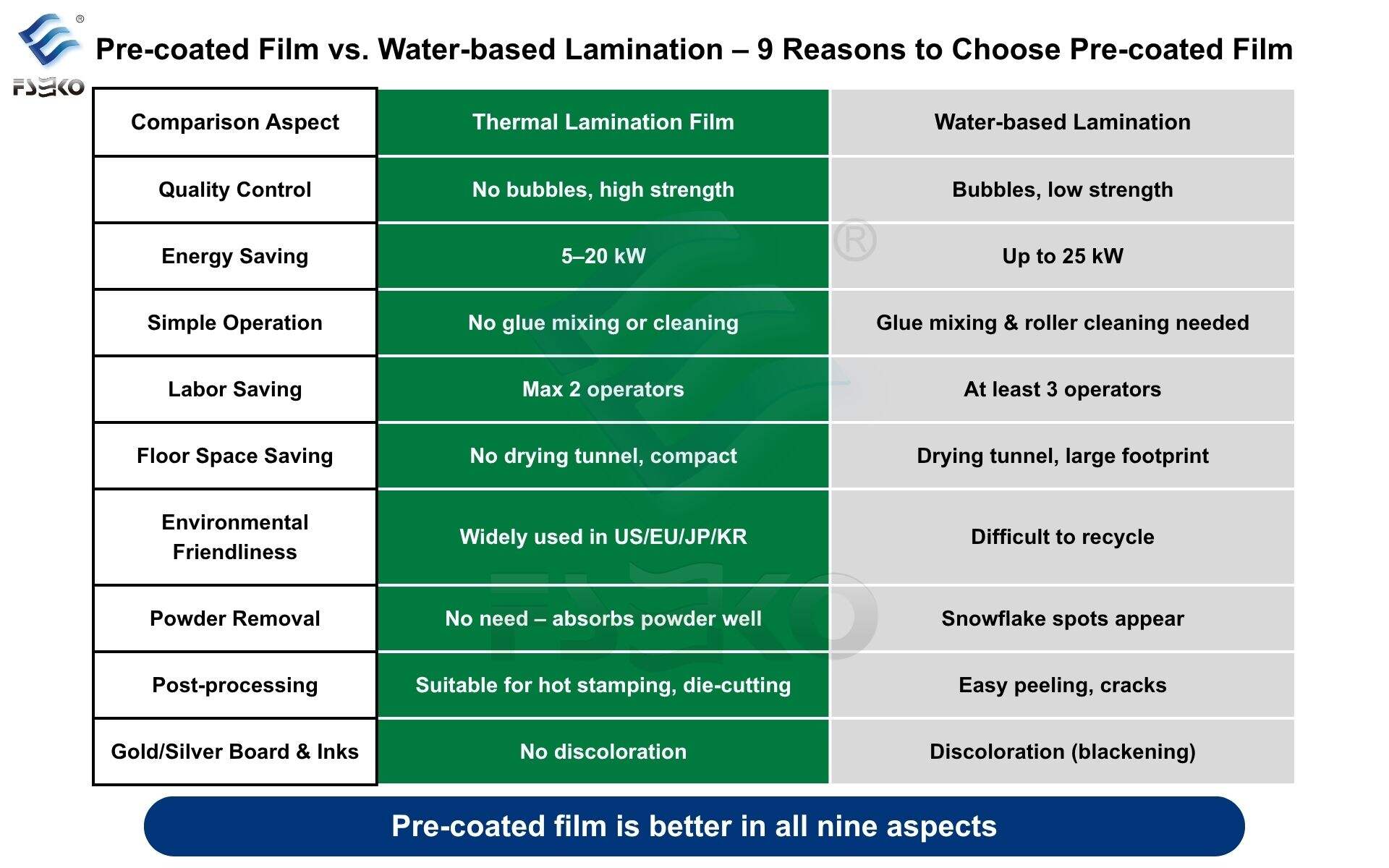Select the "Snowflake spots appear" cell
This screenshot has height=868, width=1389.
[1062, 618]
